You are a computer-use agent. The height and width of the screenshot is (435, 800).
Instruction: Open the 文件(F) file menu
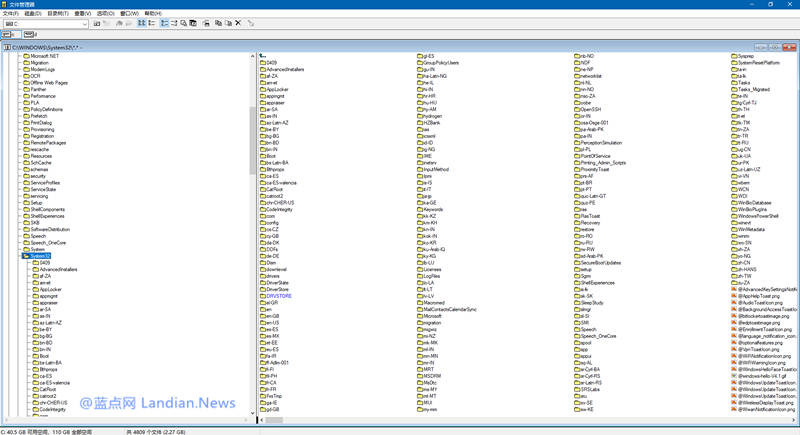pos(10,14)
